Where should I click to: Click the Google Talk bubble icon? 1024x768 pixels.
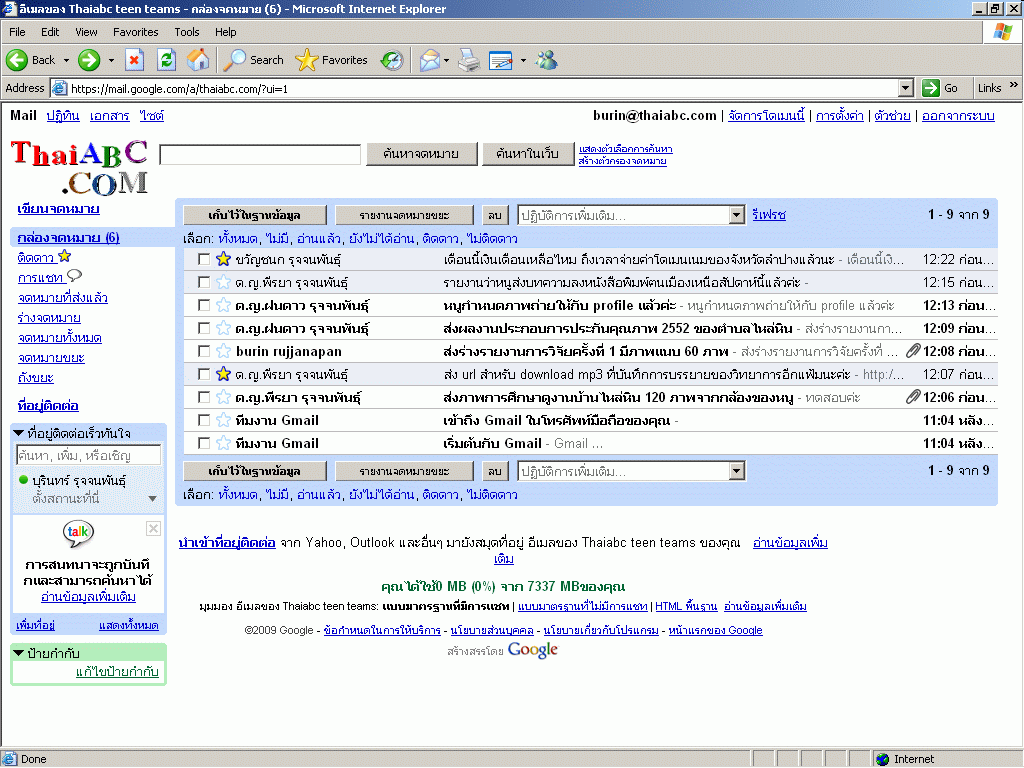coord(78,533)
